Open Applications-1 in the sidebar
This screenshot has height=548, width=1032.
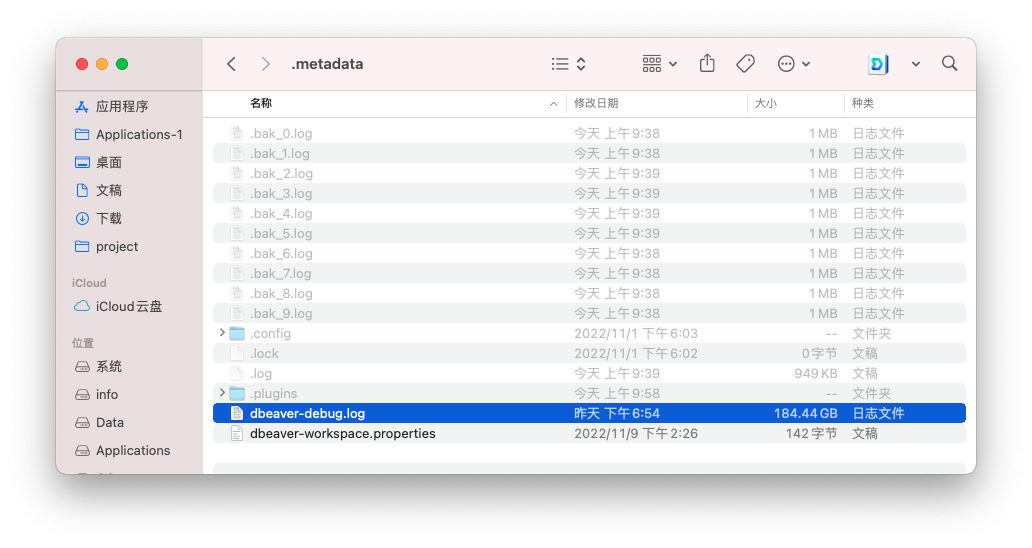pos(130,134)
